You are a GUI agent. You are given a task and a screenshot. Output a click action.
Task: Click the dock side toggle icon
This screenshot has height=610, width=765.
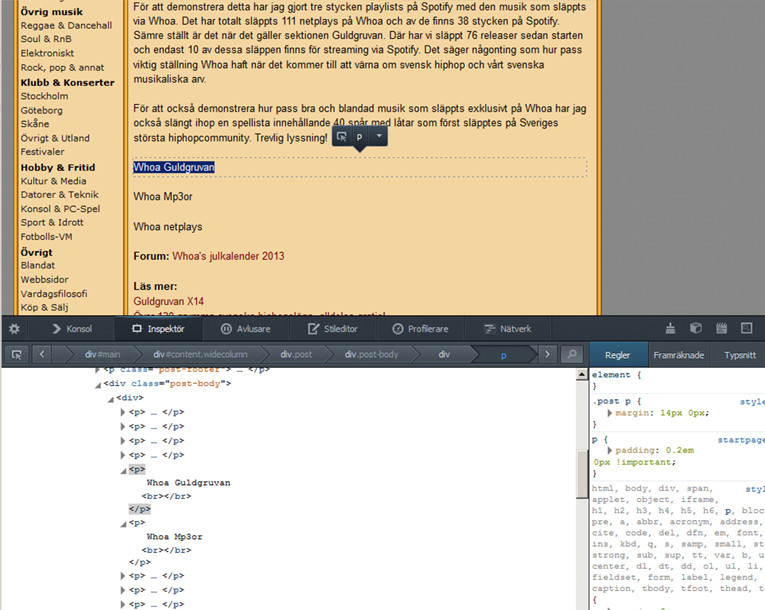pyautogui.click(x=746, y=328)
